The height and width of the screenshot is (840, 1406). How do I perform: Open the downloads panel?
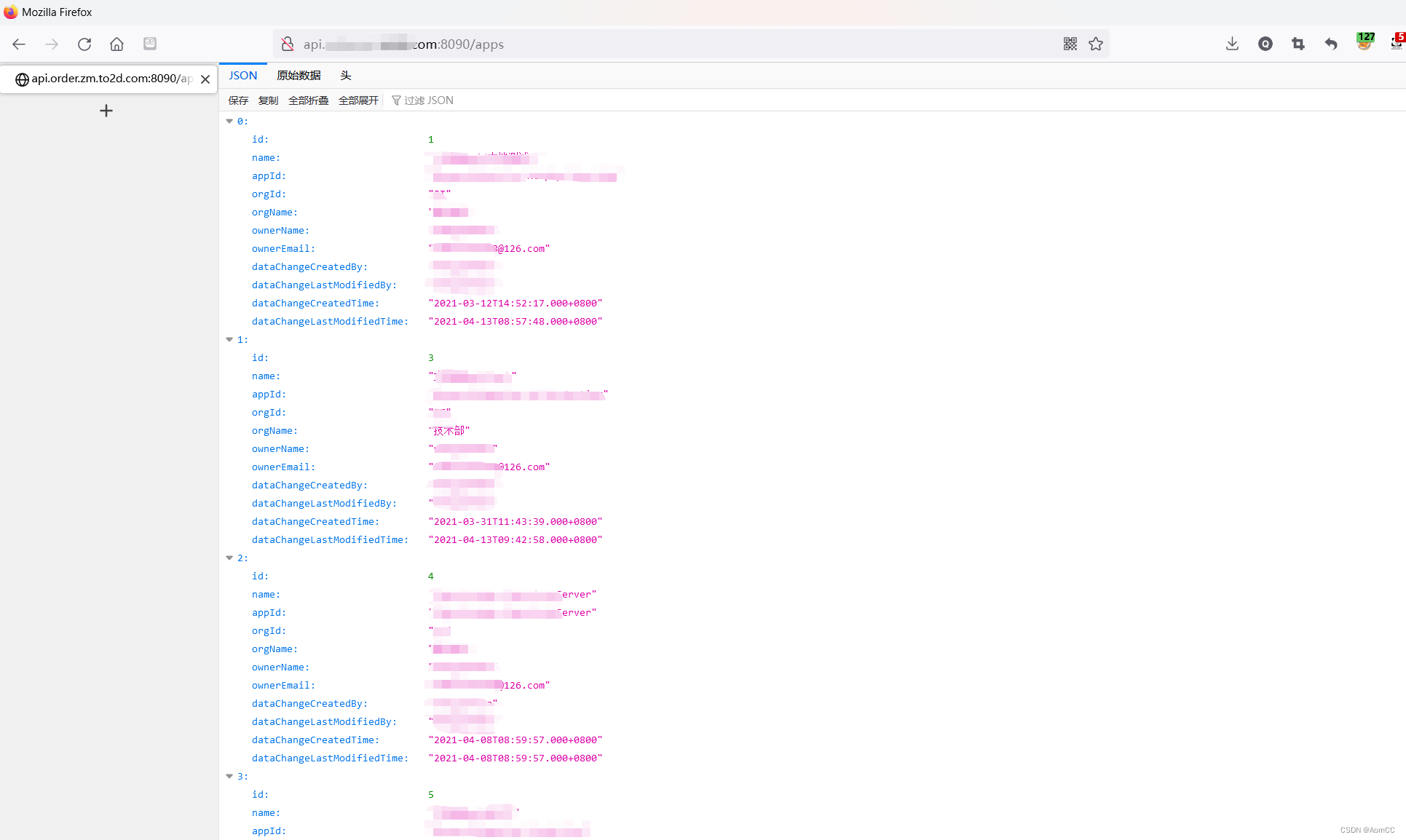1232,44
